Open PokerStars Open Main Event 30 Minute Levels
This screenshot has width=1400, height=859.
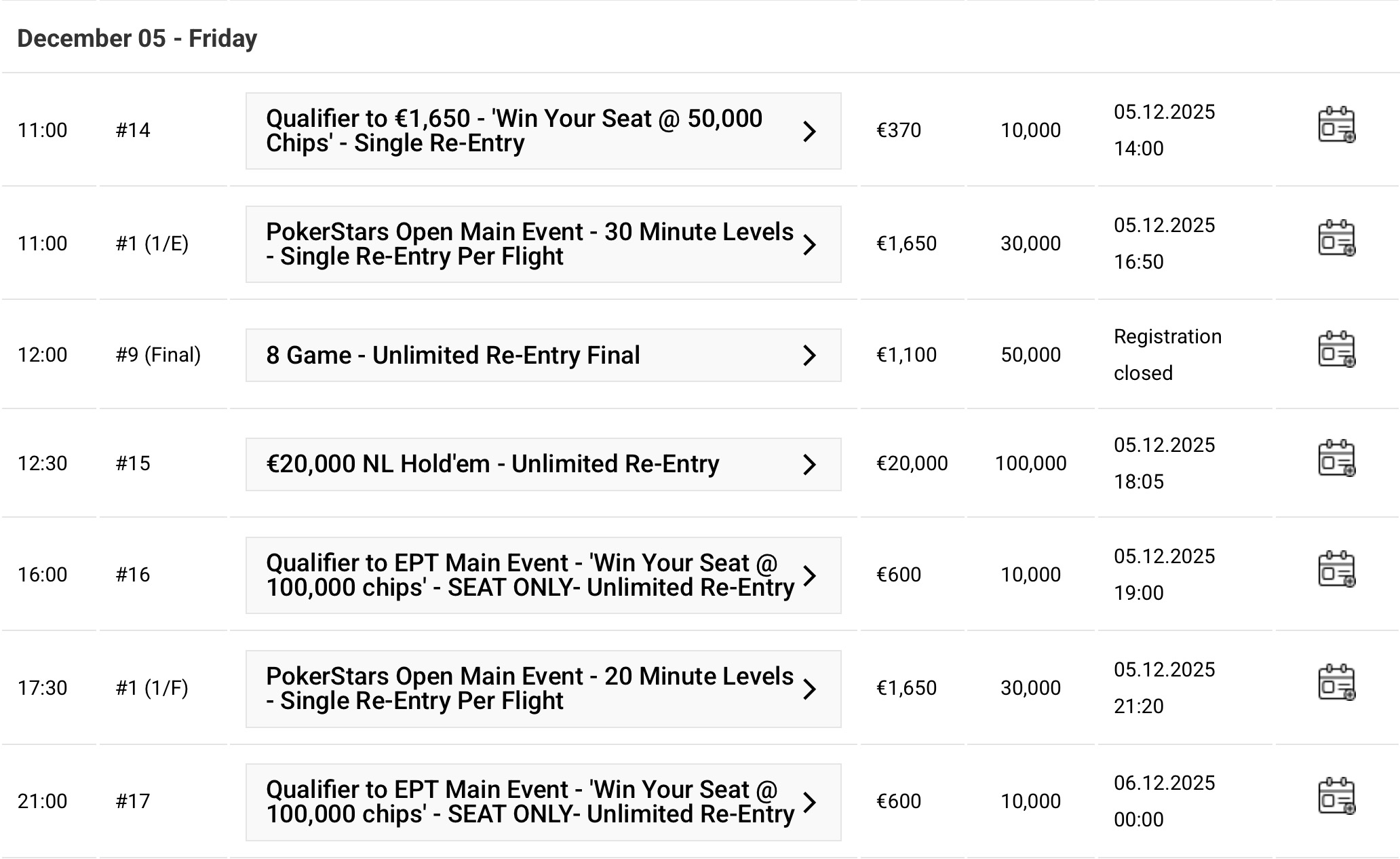[x=529, y=244]
